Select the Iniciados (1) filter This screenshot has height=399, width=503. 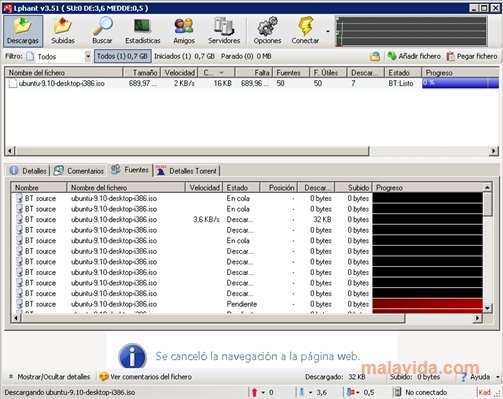coord(184,56)
